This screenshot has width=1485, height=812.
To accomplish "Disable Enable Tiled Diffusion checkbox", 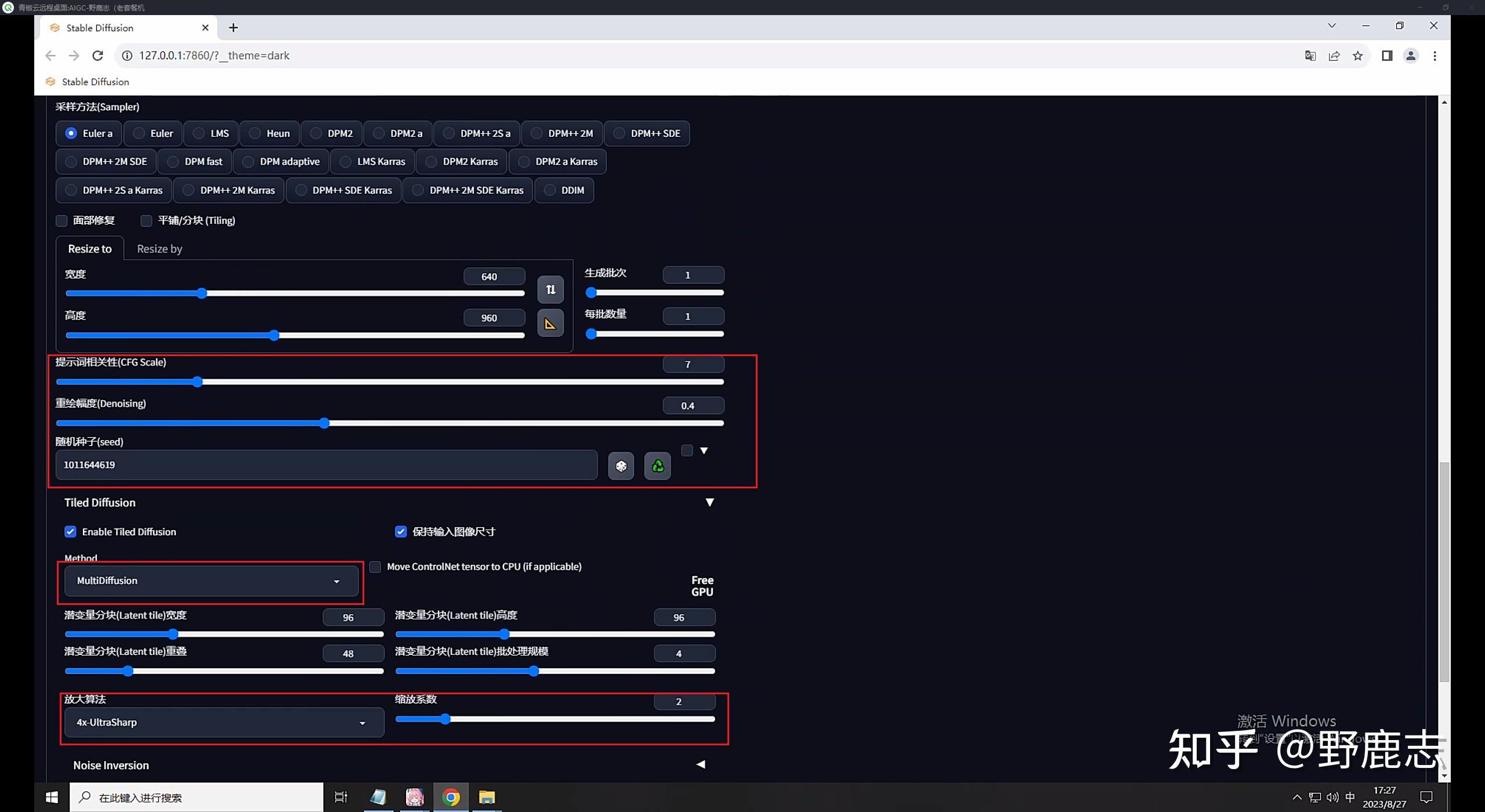I will [70, 532].
